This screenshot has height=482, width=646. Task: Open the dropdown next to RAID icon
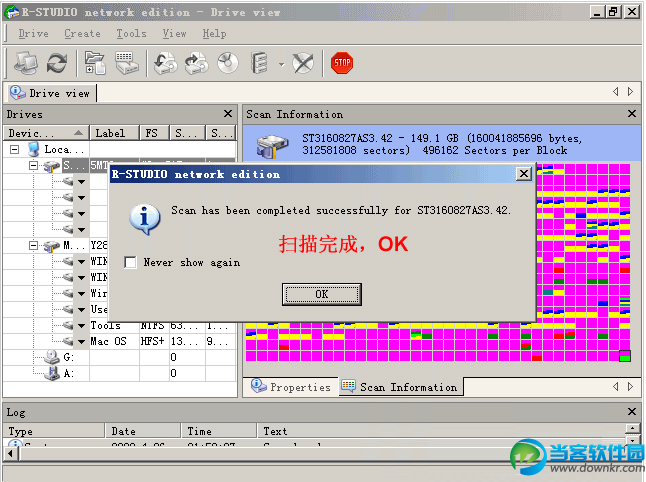[x=281, y=64]
